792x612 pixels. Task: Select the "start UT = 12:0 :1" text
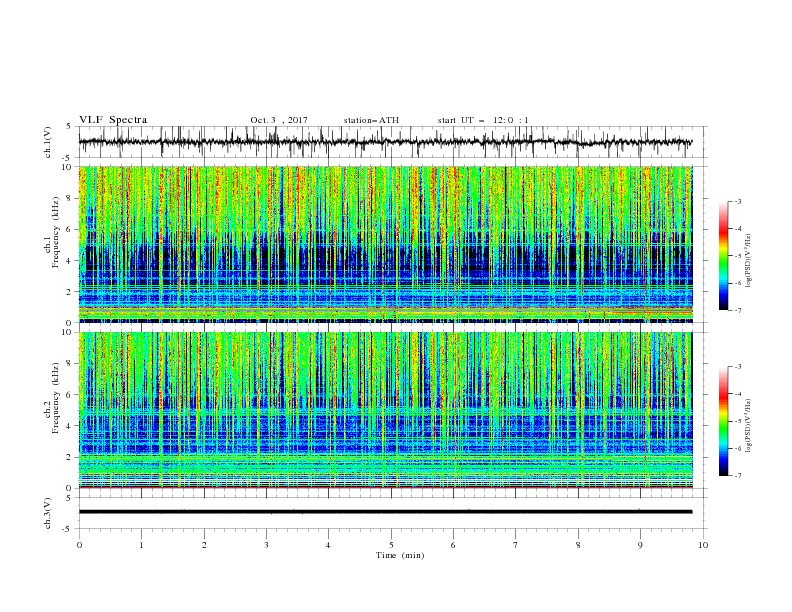(483, 120)
